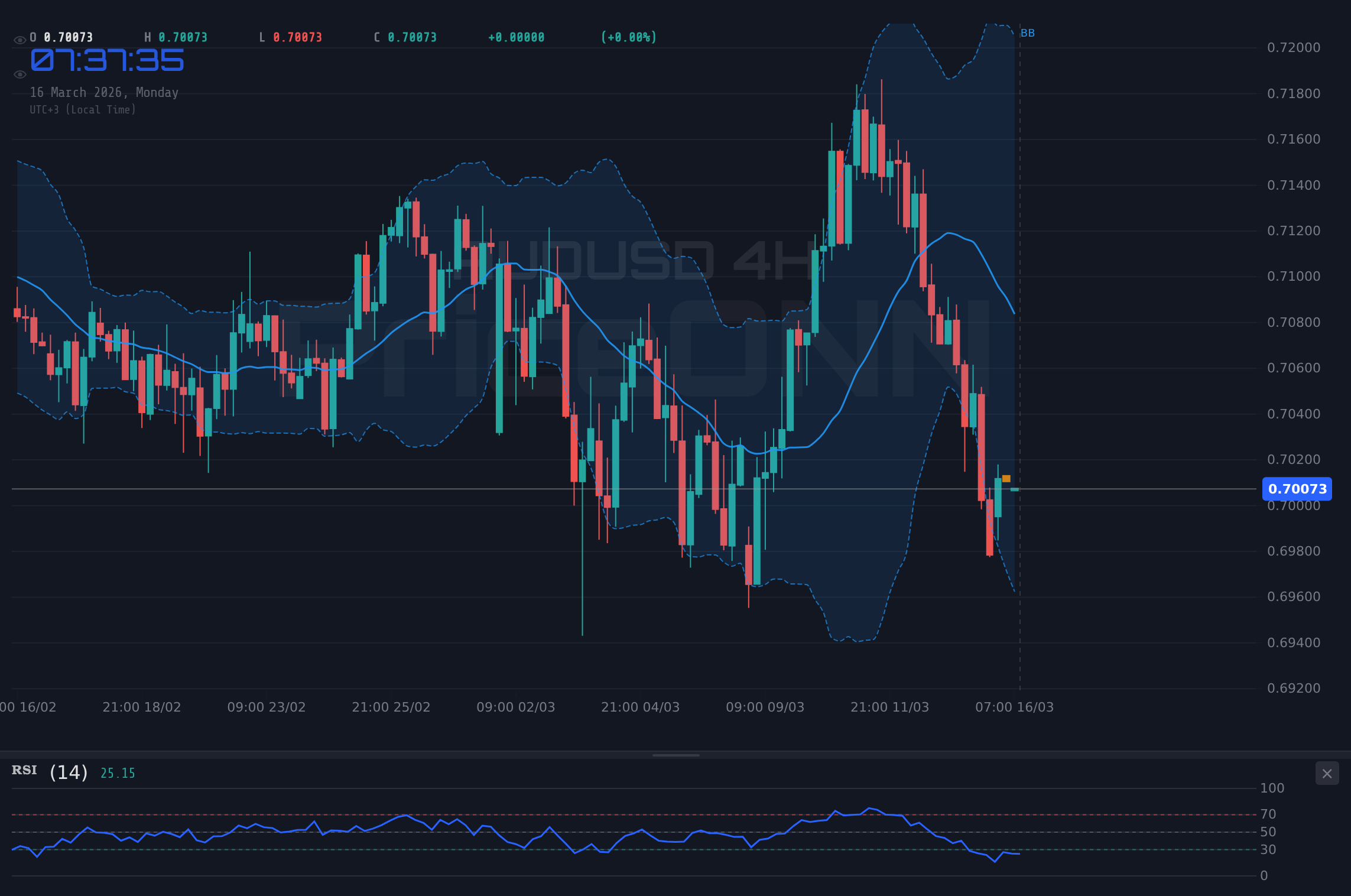Open the current price label 0.70073
Viewport: 1351px width, 896px height.
coord(1297,489)
